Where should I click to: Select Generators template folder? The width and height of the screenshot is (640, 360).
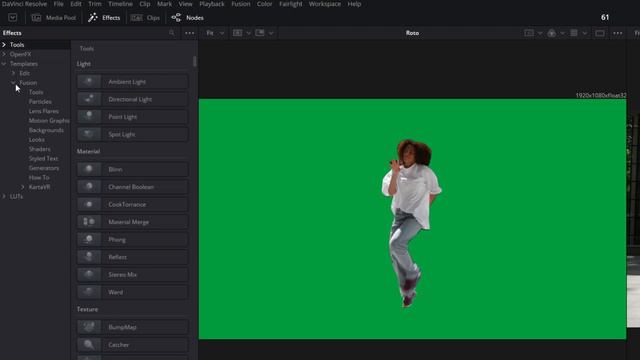point(44,168)
